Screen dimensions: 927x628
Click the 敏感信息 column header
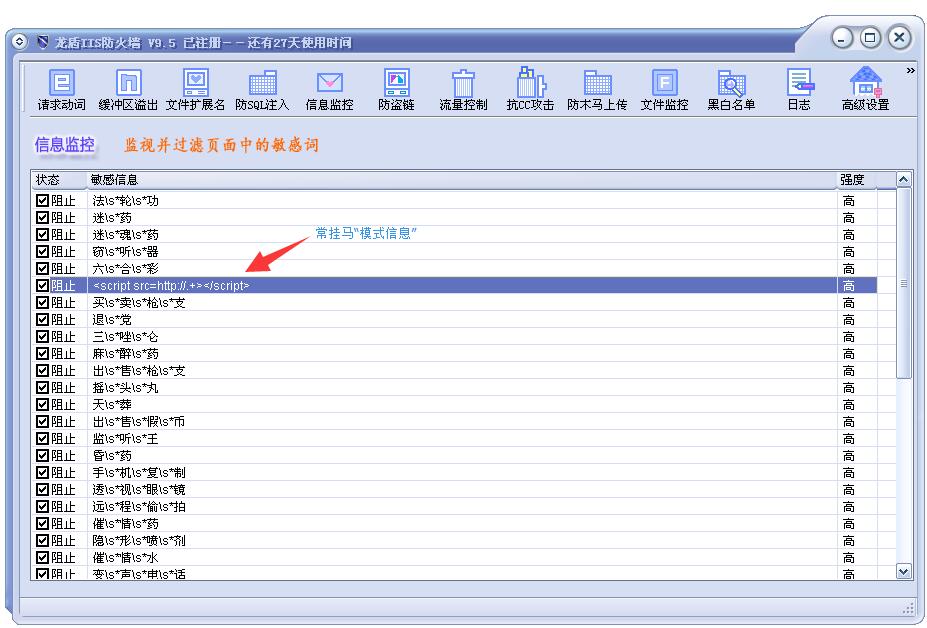click(x=462, y=180)
